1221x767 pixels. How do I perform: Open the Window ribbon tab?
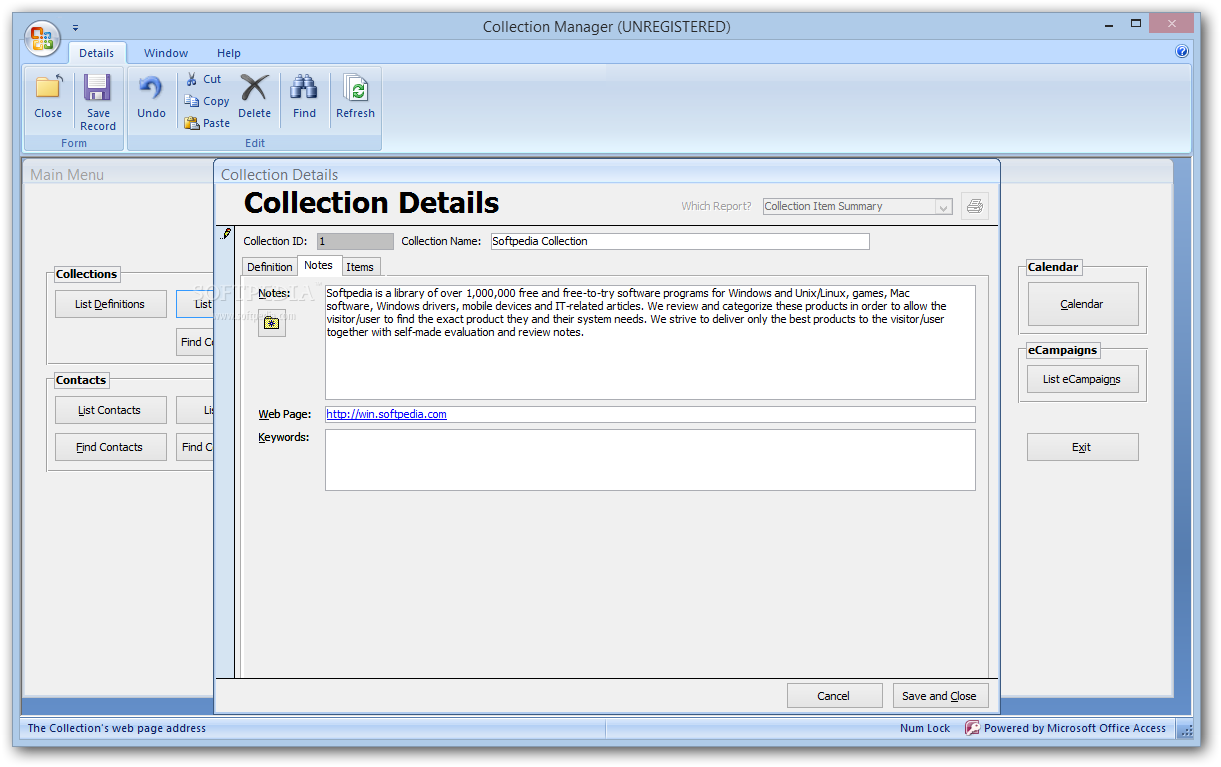[x=166, y=53]
